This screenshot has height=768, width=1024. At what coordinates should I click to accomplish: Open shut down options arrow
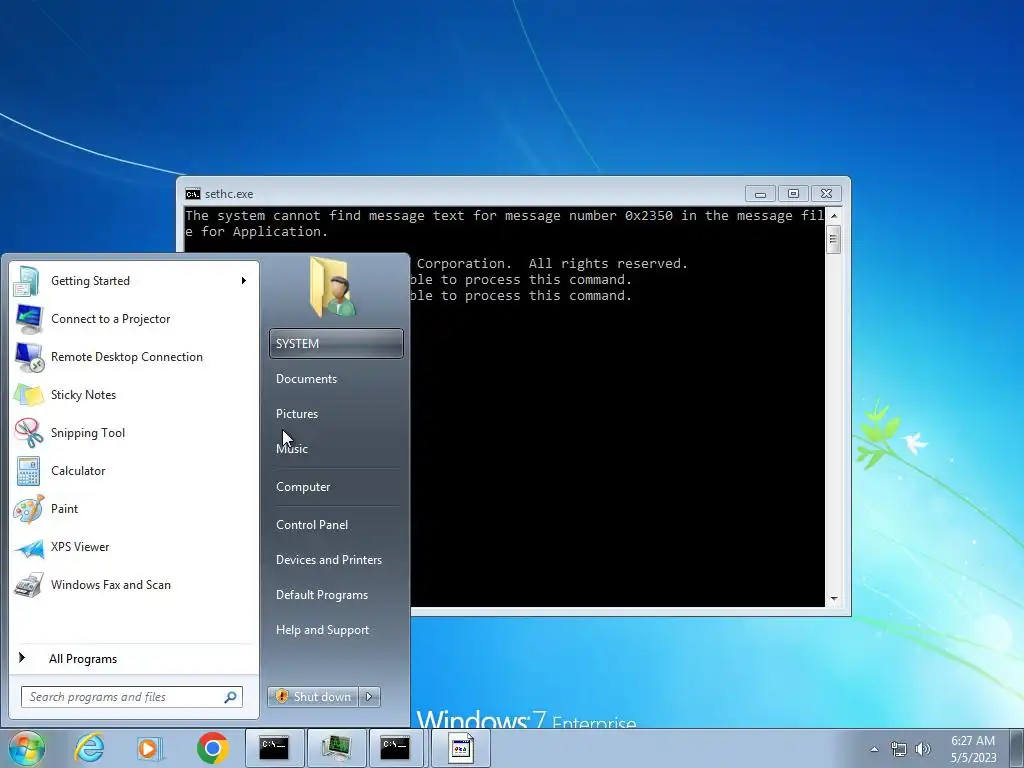coord(370,697)
